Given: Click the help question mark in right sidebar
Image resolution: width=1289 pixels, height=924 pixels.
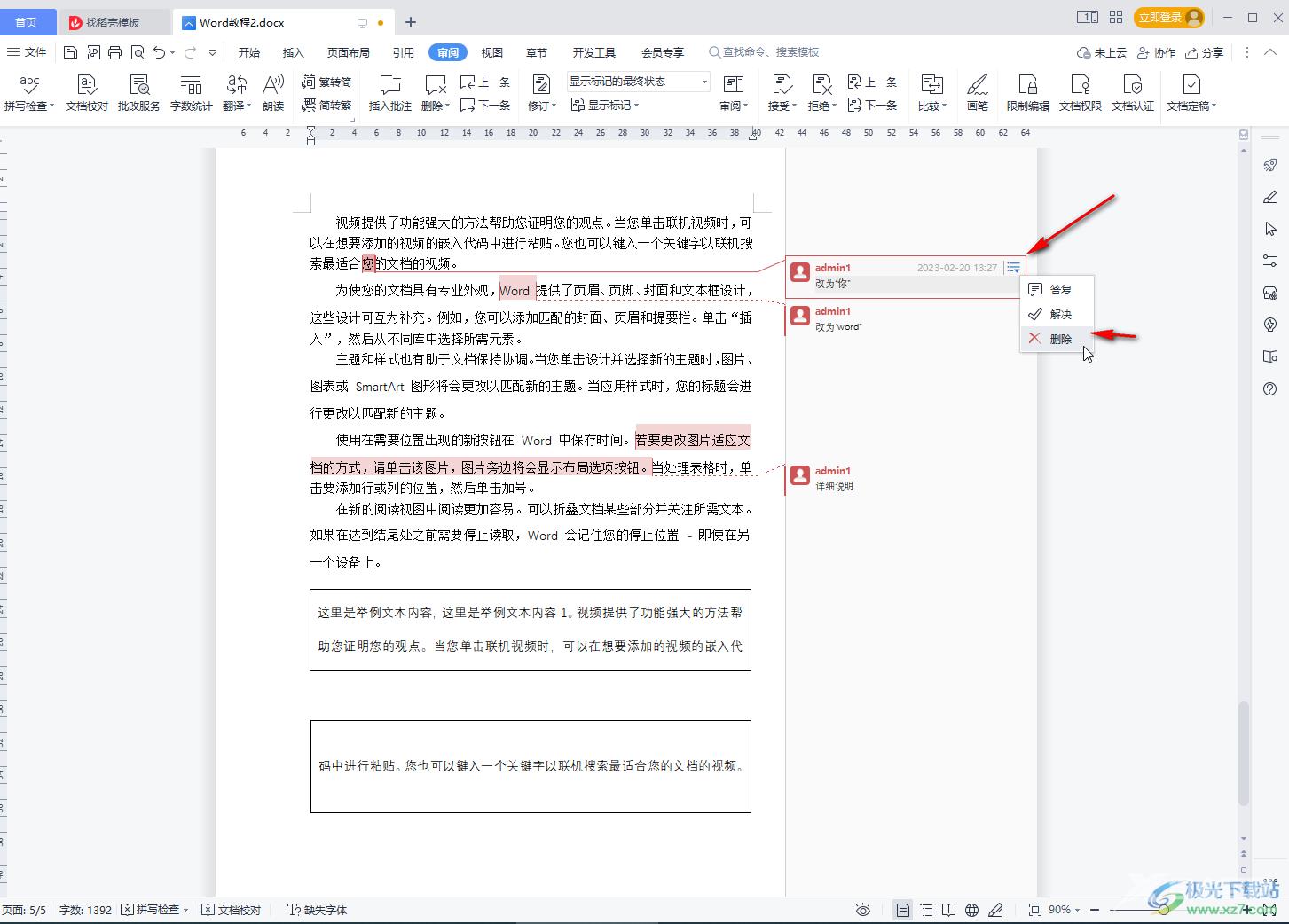Looking at the screenshot, I should tap(1270, 388).
